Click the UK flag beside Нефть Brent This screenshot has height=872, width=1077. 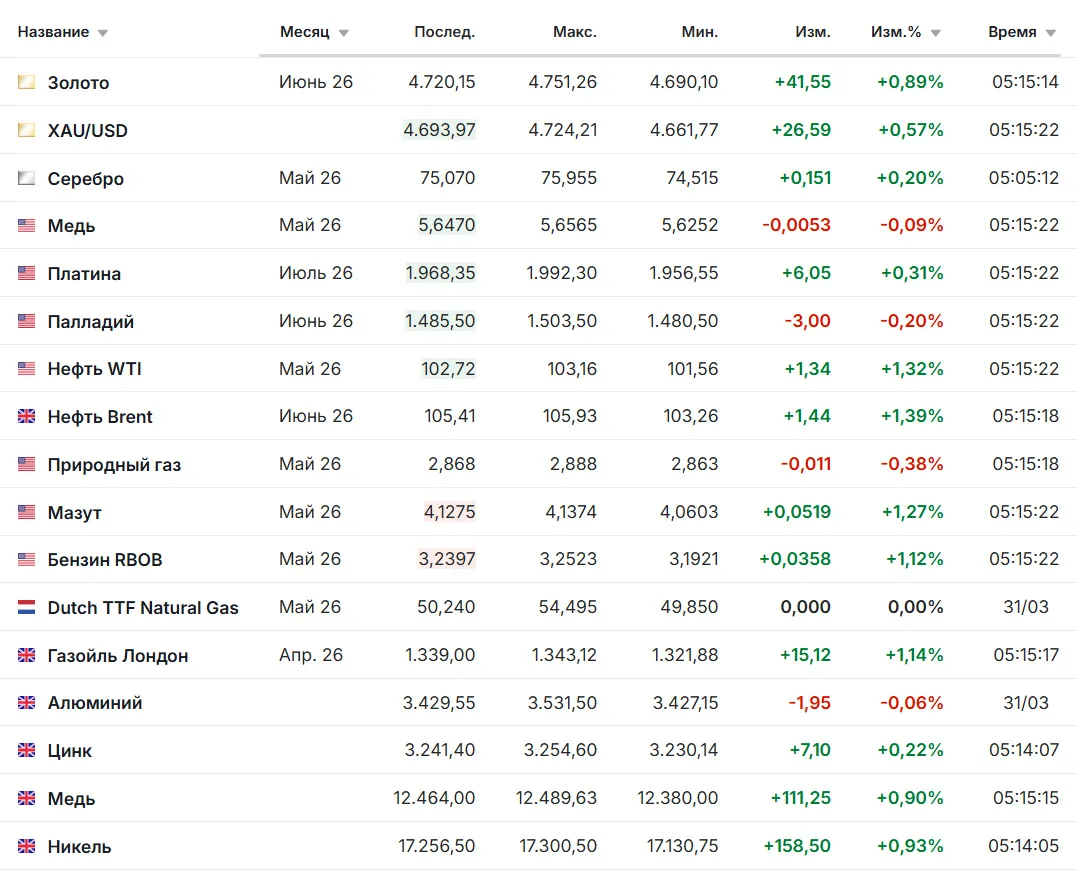click(x=26, y=416)
